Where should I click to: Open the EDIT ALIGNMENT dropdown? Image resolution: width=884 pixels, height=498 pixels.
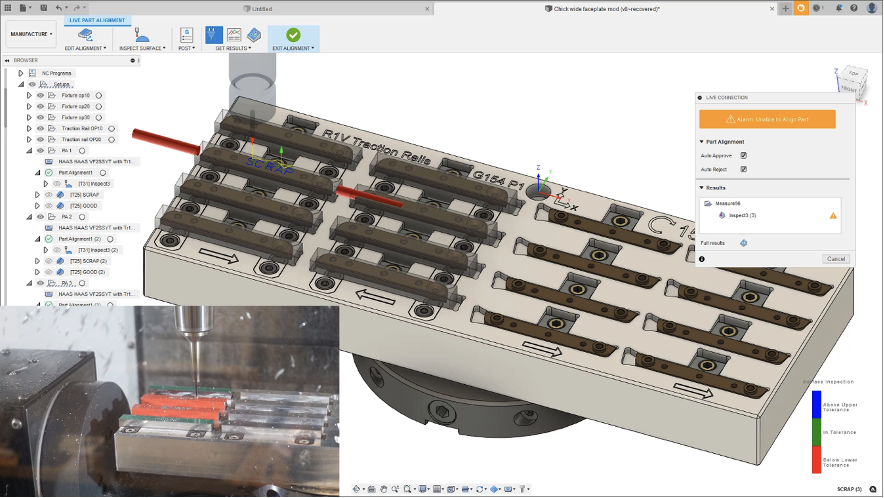tap(85, 49)
